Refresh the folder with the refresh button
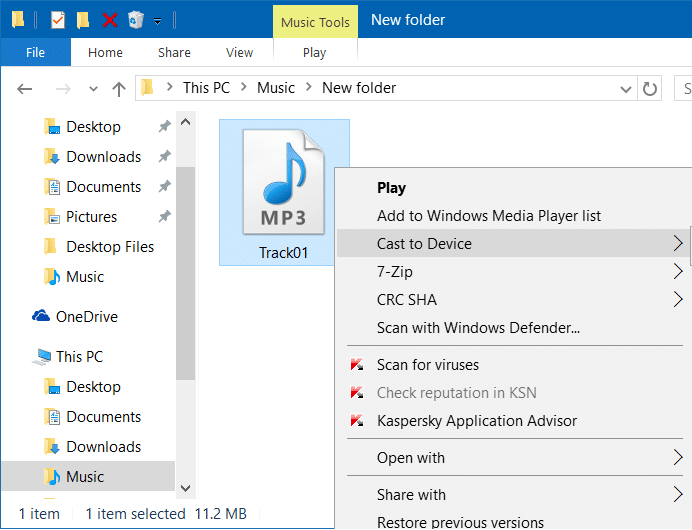 pos(649,89)
